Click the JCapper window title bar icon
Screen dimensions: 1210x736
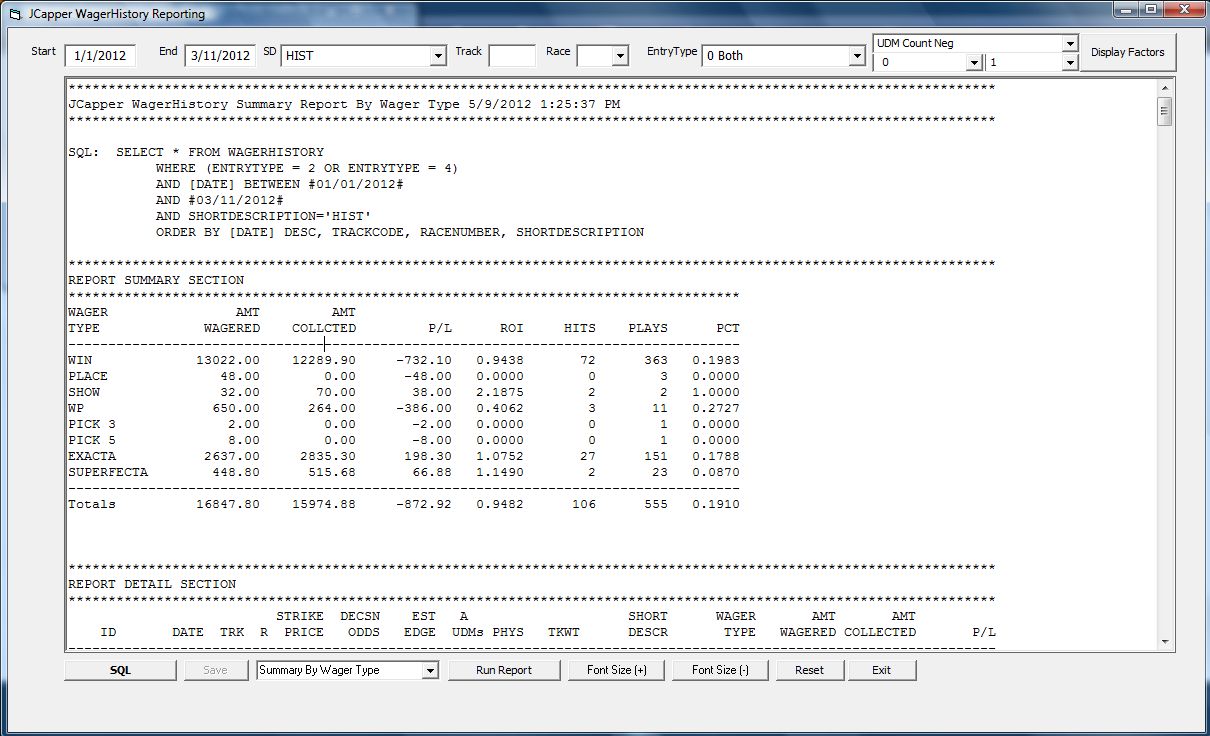pos(14,14)
